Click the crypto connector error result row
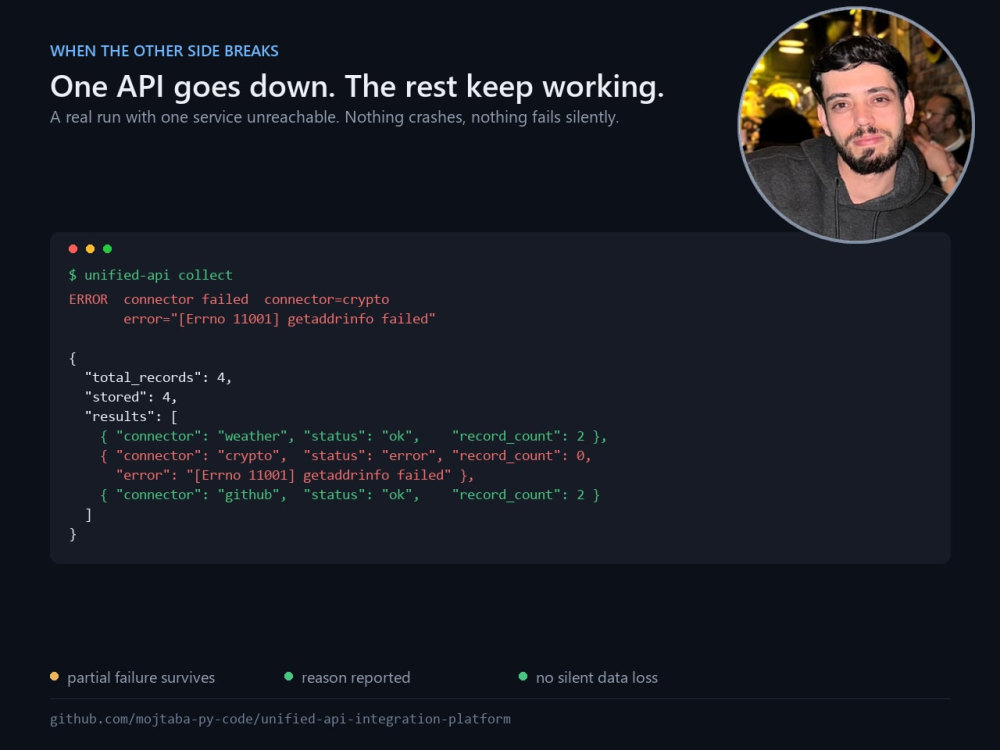Image resolution: width=1000 pixels, height=750 pixels. point(346,456)
